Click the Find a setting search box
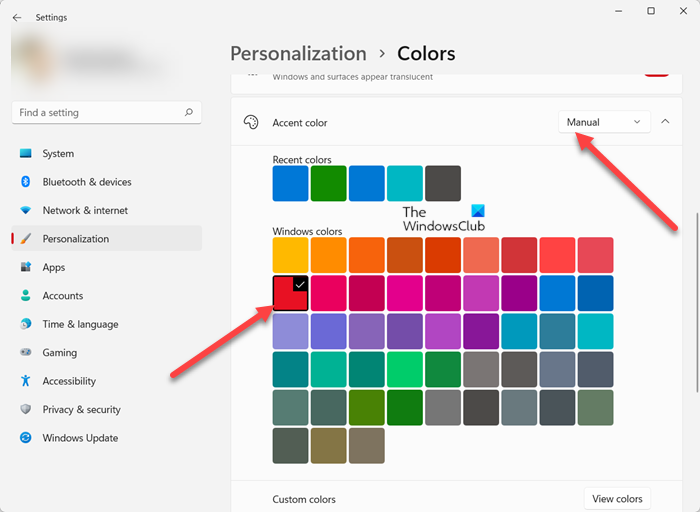 (x=95, y=113)
